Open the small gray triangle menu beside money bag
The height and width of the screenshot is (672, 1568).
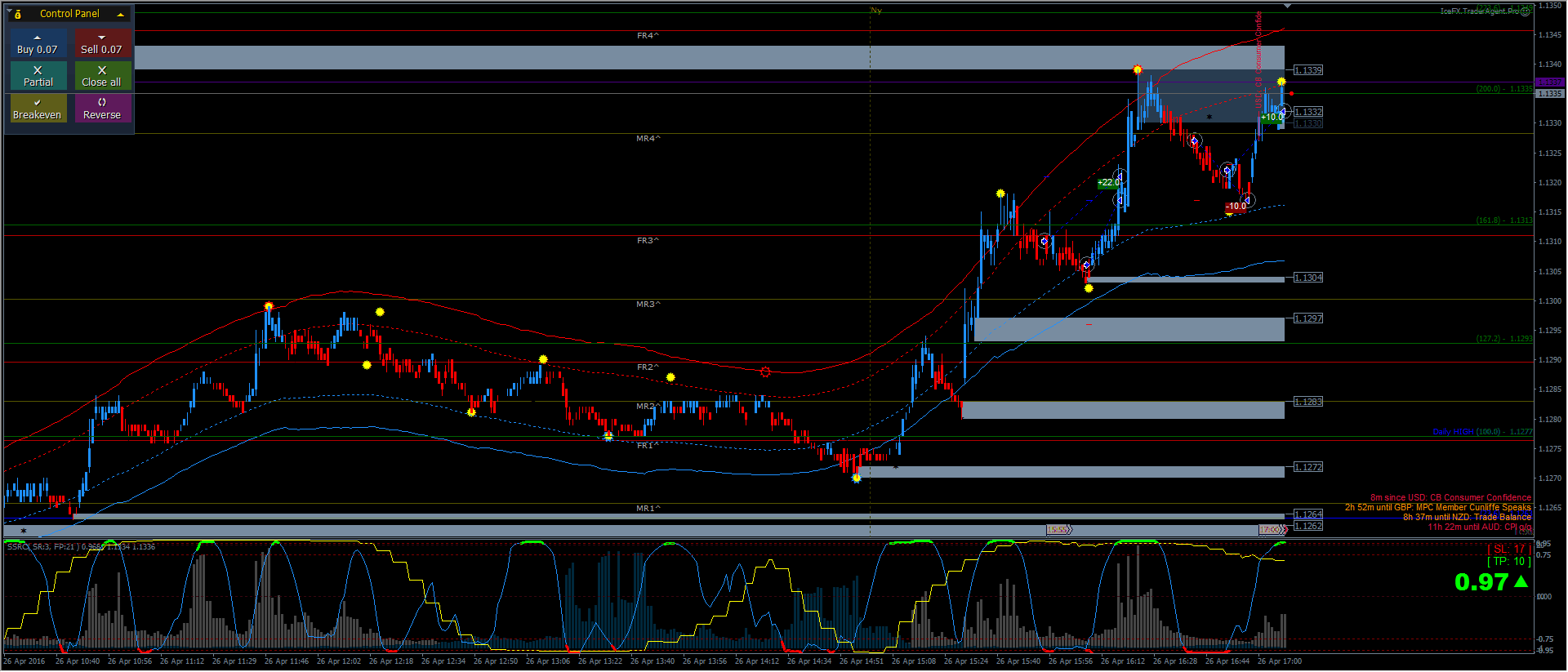(x=9, y=11)
